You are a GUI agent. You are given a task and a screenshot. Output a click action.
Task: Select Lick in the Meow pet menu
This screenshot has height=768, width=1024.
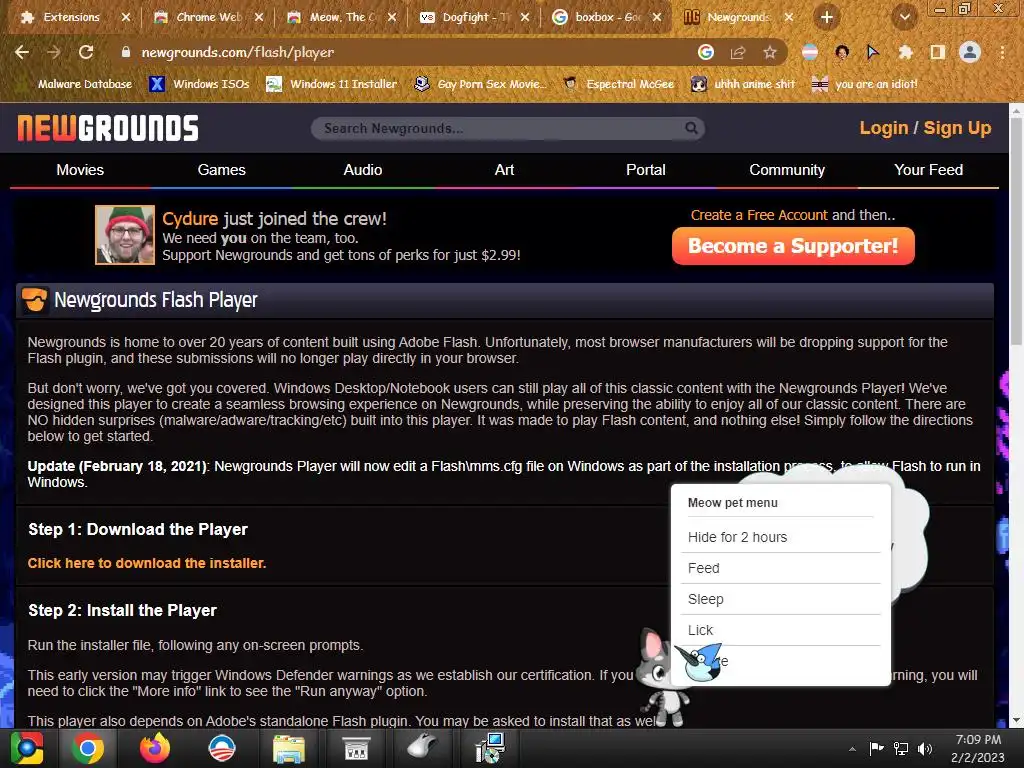pyautogui.click(x=780, y=630)
